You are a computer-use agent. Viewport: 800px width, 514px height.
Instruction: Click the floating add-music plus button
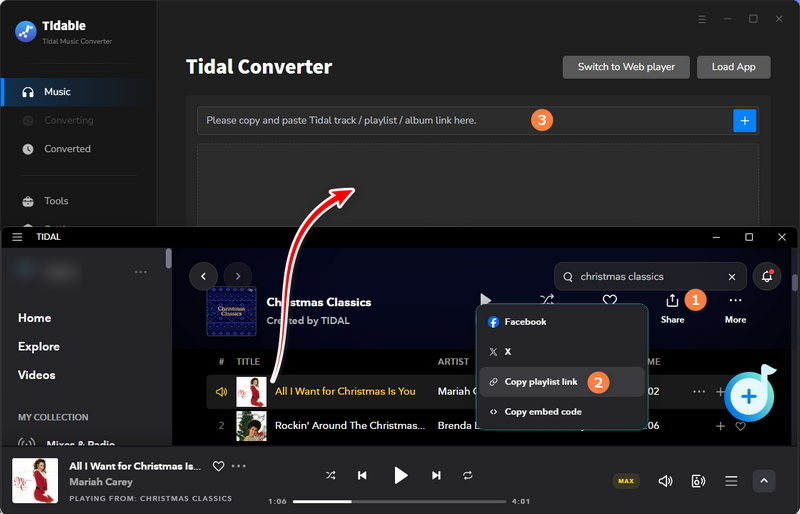click(x=748, y=397)
